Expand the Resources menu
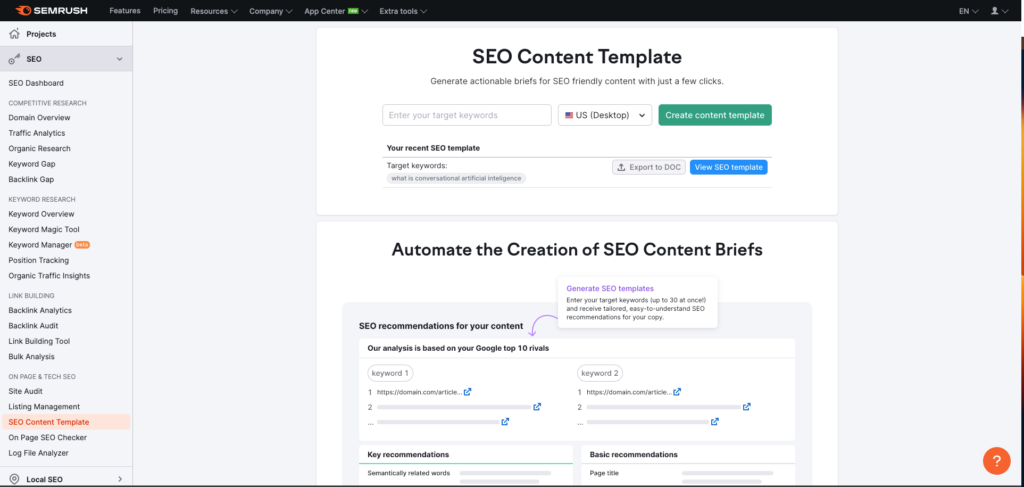Image resolution: width=1024 pixels, height=487 pixels. click(x=213, y=11)
